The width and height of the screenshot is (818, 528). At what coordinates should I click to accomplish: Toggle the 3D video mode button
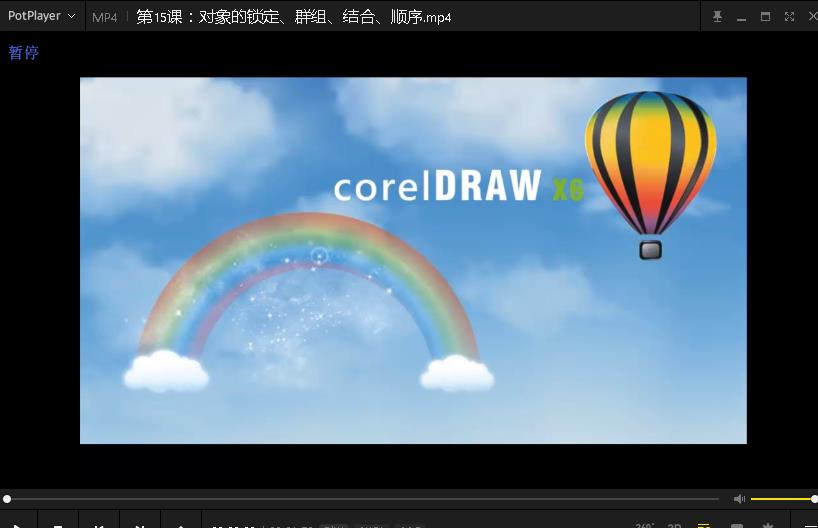[675, 524]
